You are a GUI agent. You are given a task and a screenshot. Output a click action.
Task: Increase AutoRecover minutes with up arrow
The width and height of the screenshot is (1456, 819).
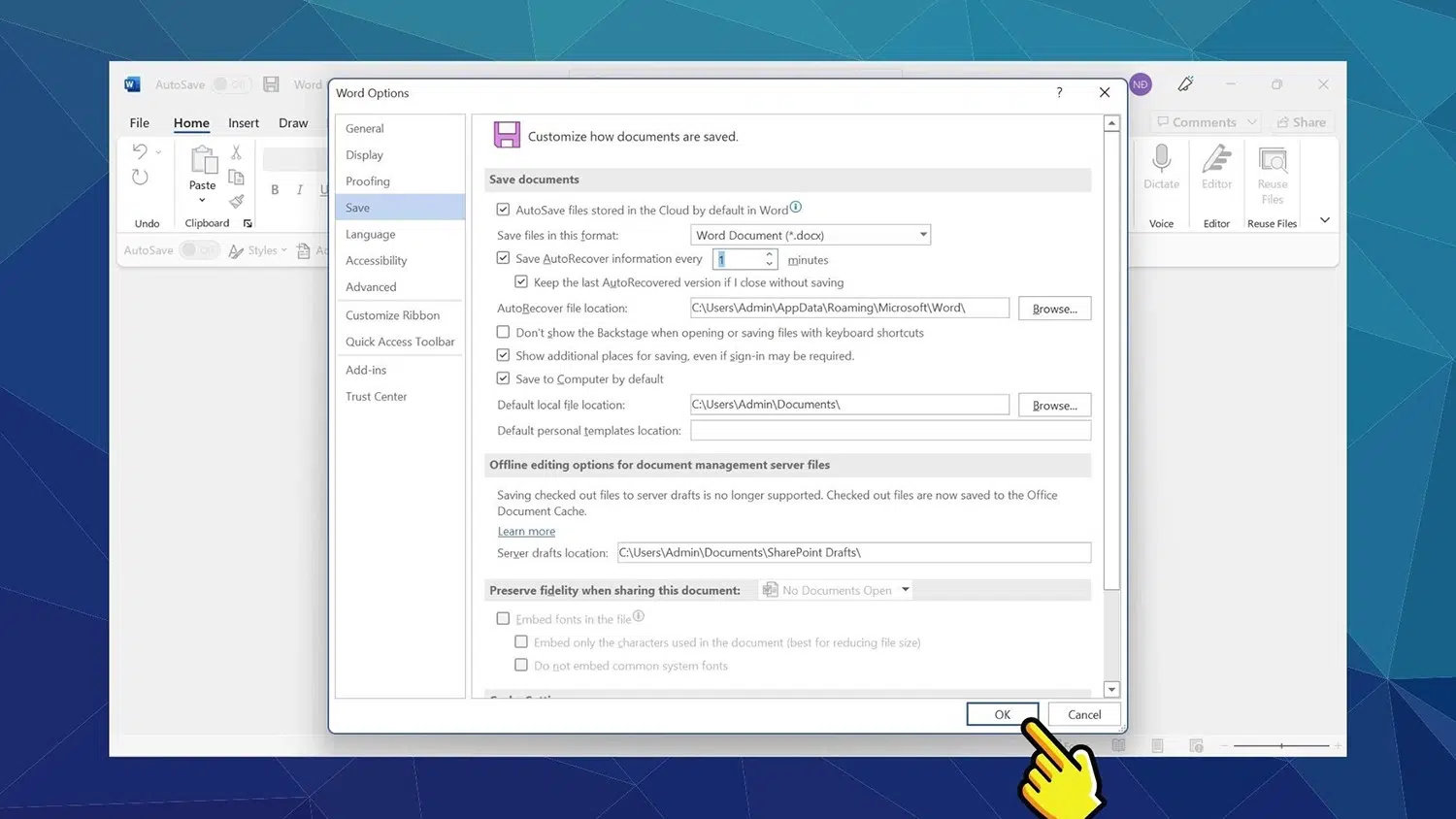(769, 255)
